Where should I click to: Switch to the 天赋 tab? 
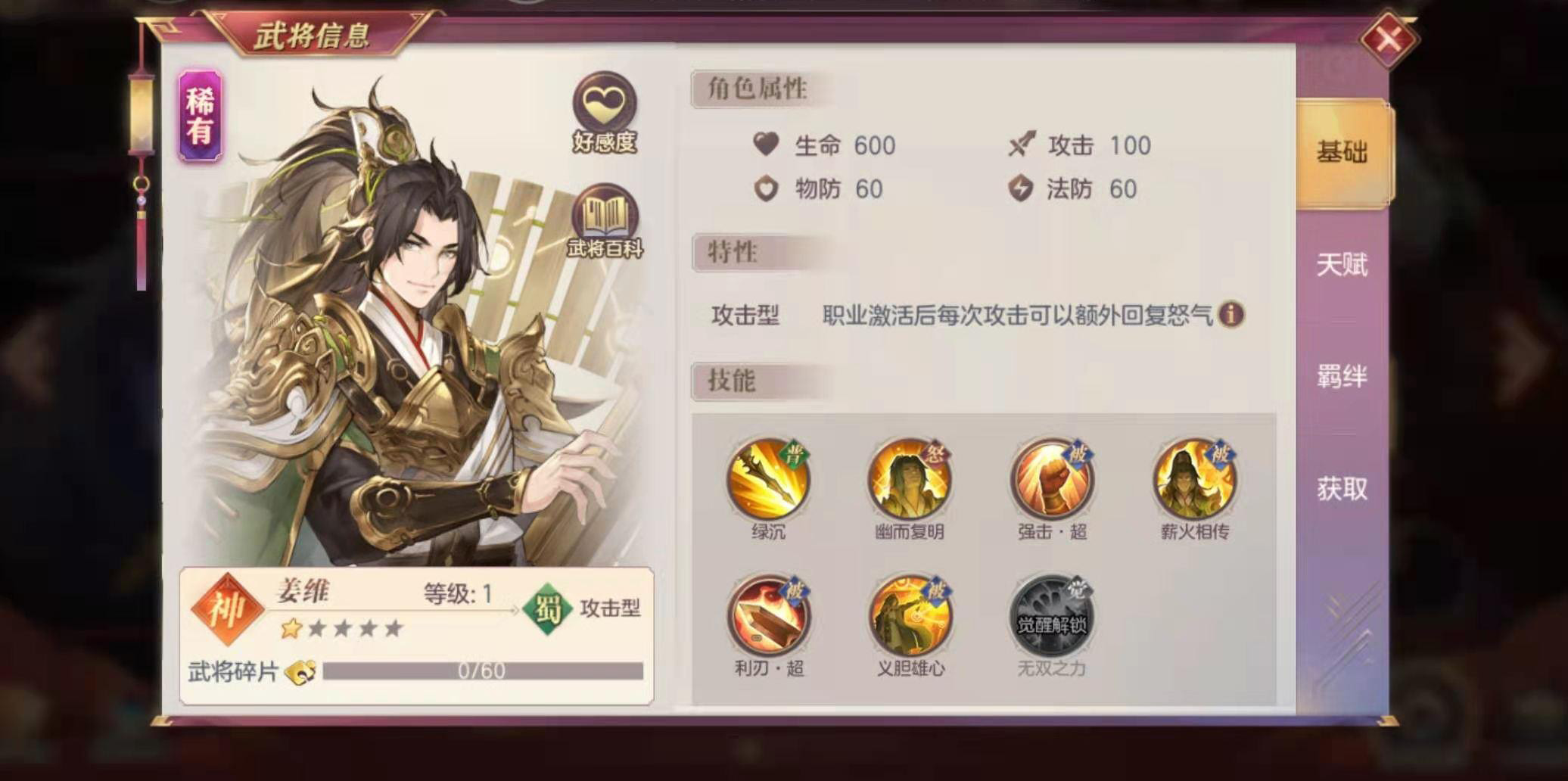coord(1342,265)
